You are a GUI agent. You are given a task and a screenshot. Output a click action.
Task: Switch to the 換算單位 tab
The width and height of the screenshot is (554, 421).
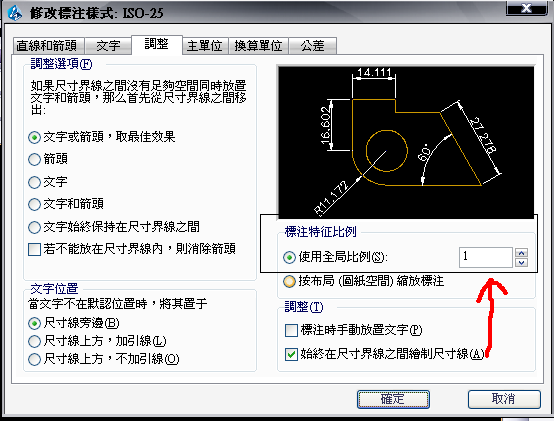click(x=258, y=46)
